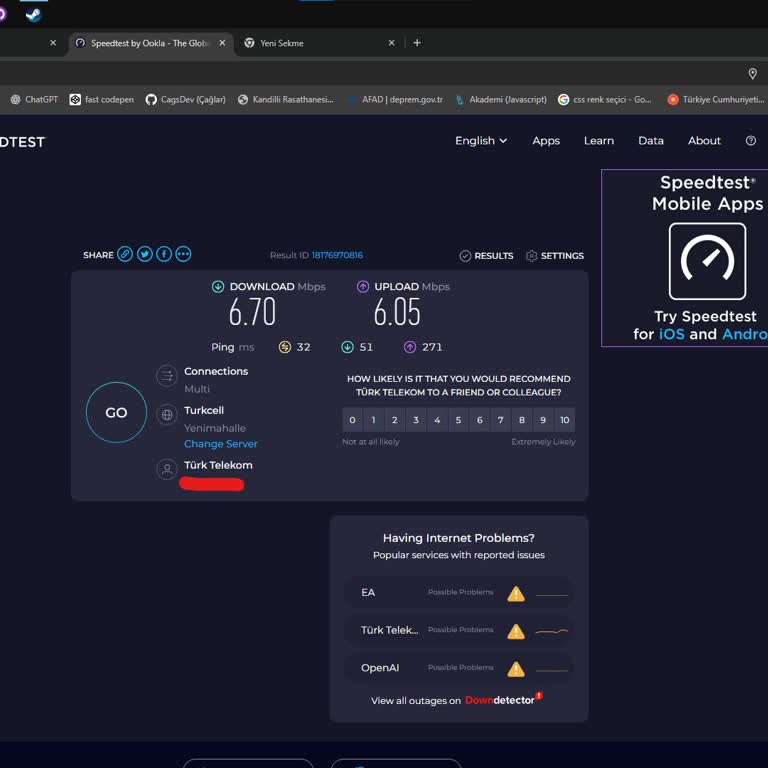Screen dimensions: 768x768
Task: Open ChatGPT bookmark
Action: [x=34, y=99]
